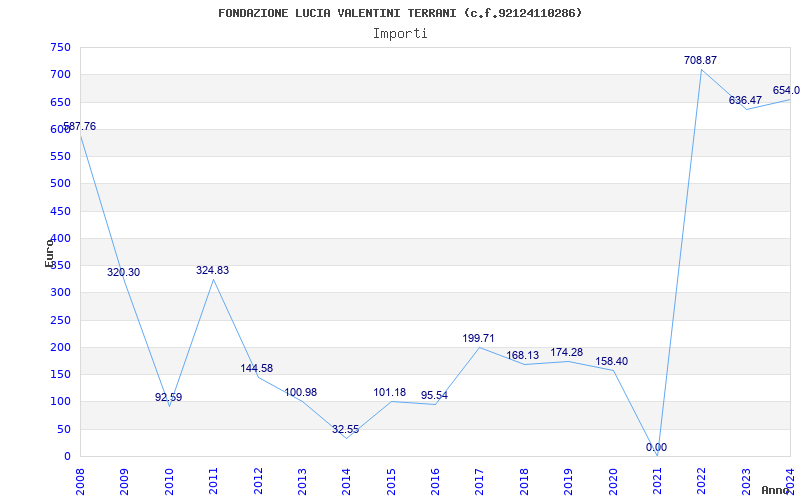Click the 199.71 value label
Image resolution: width=800 pixels, height=500 pixels.
click(478, 338)
